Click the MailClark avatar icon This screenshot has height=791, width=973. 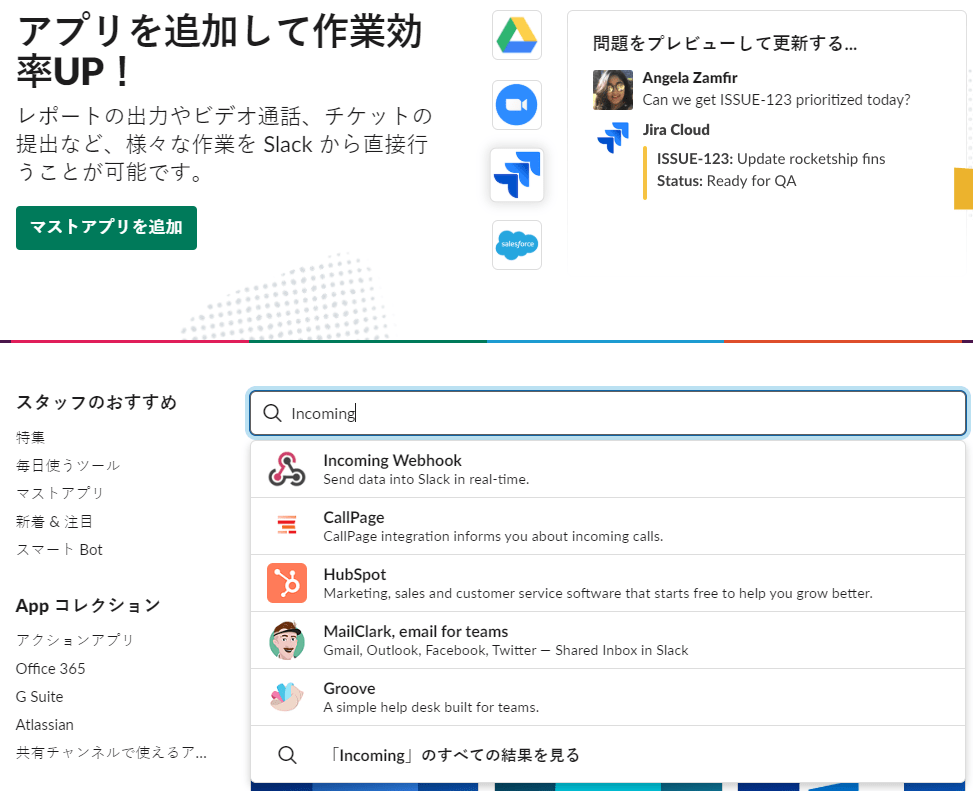point(287,640)
